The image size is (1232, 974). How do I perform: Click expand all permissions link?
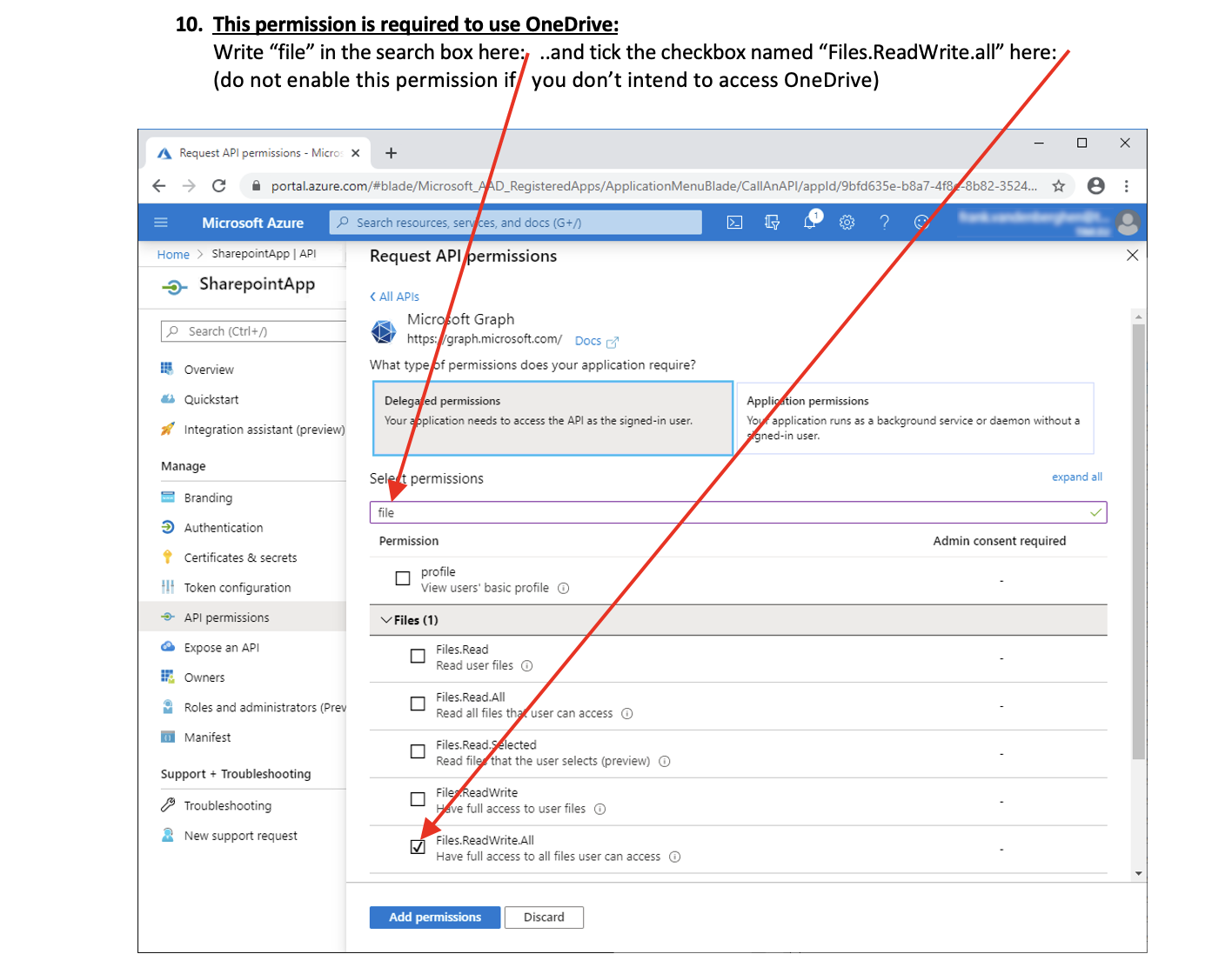point(1076,477)
